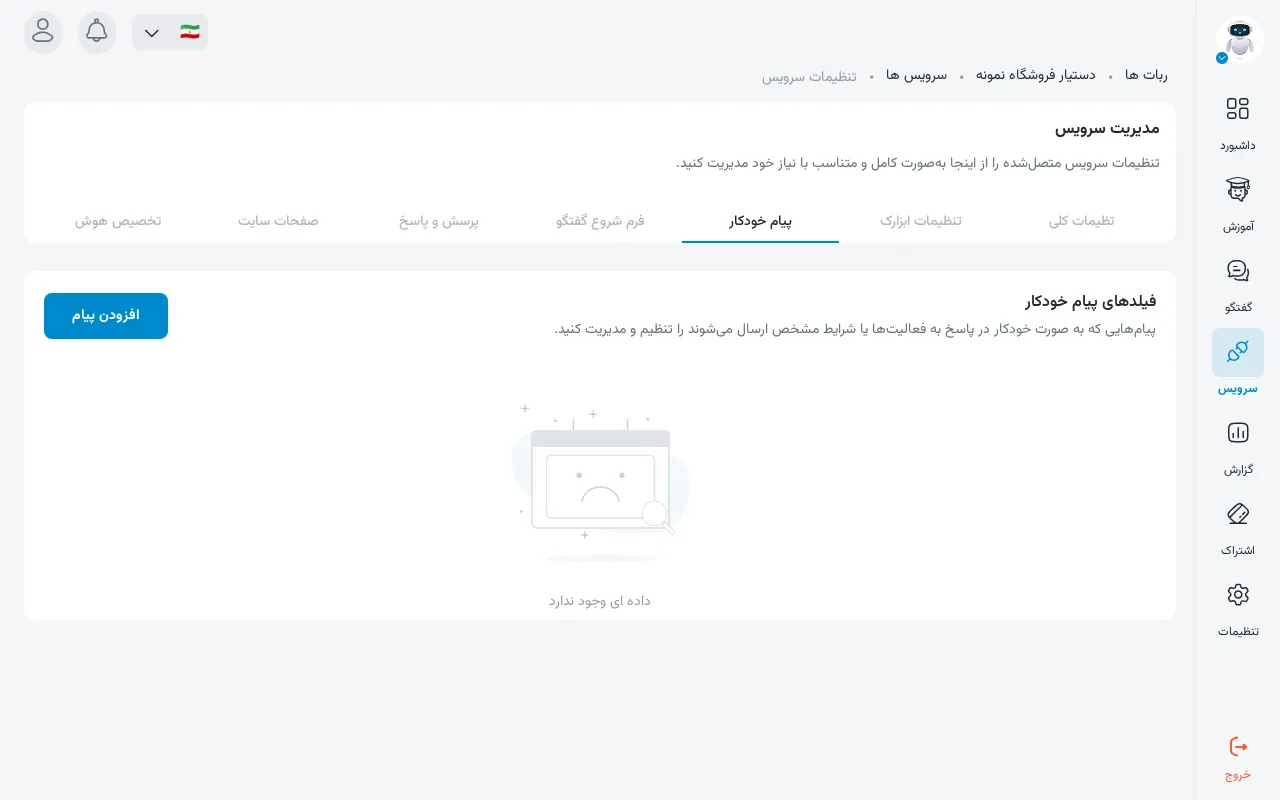Viewport: 1280px width, 800px height.
Task: Switch to تنظیمات ابزارک tab
Action: click(921, 220)
